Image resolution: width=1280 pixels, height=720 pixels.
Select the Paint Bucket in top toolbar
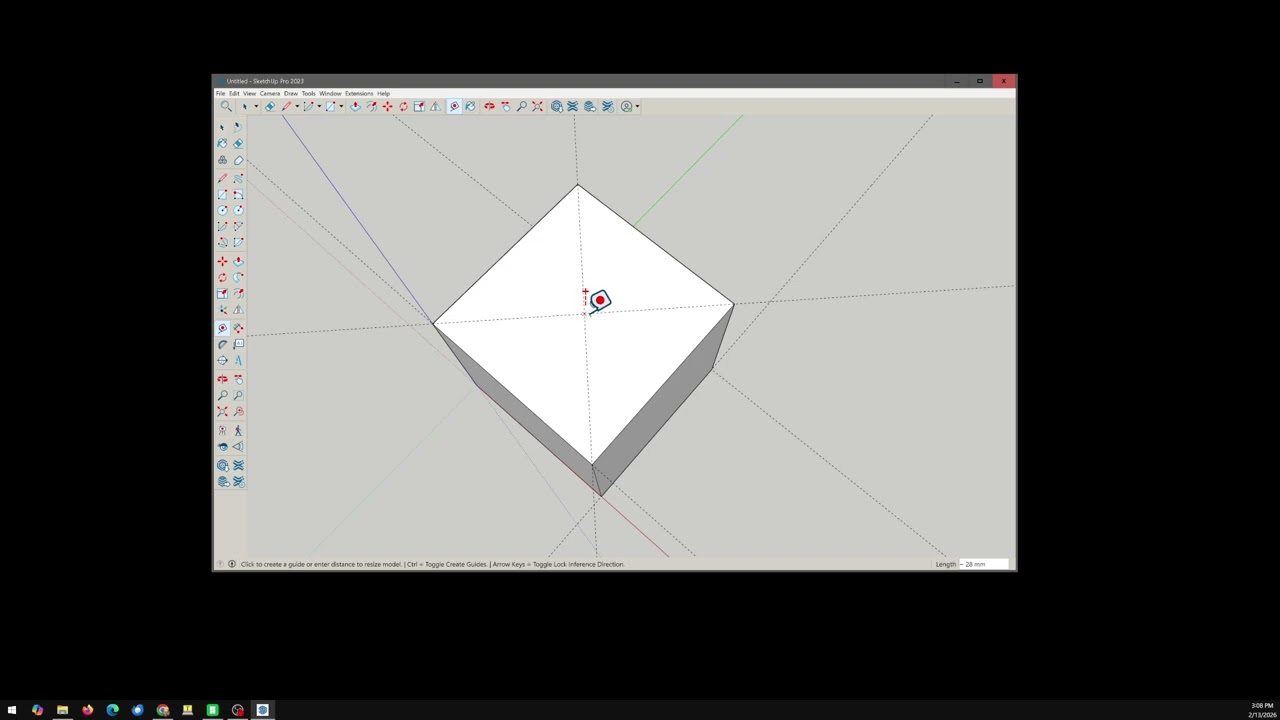(470, 106)
